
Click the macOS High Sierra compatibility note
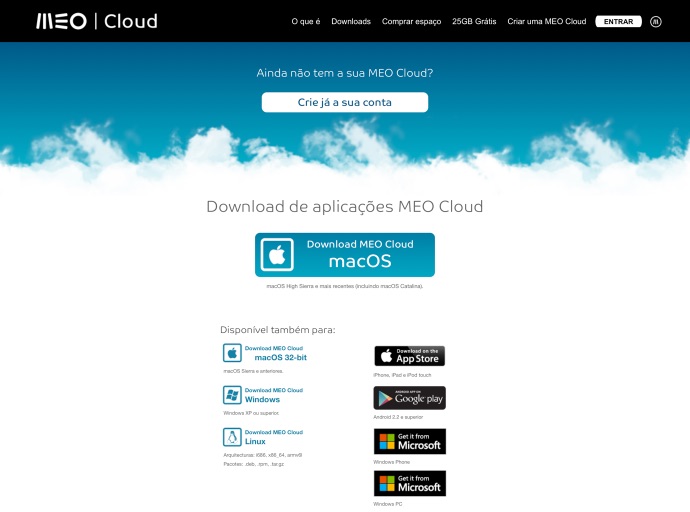pyautogui.click(x=345, y=286)
